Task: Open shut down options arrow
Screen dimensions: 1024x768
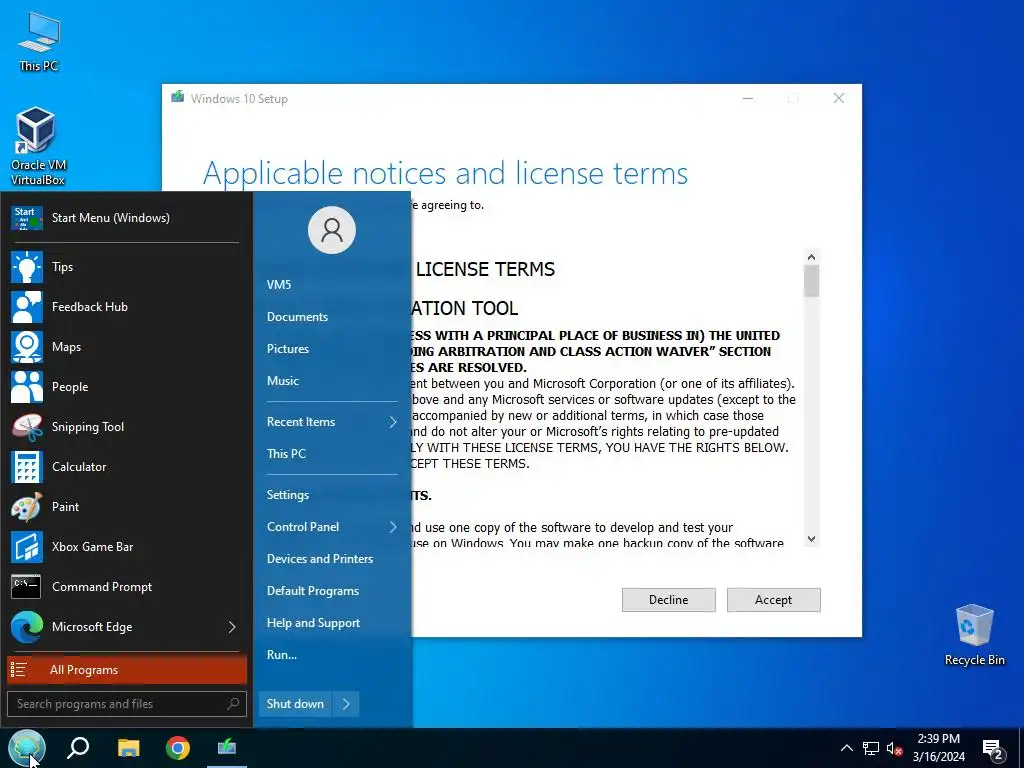Action: [x=346, y=704]
